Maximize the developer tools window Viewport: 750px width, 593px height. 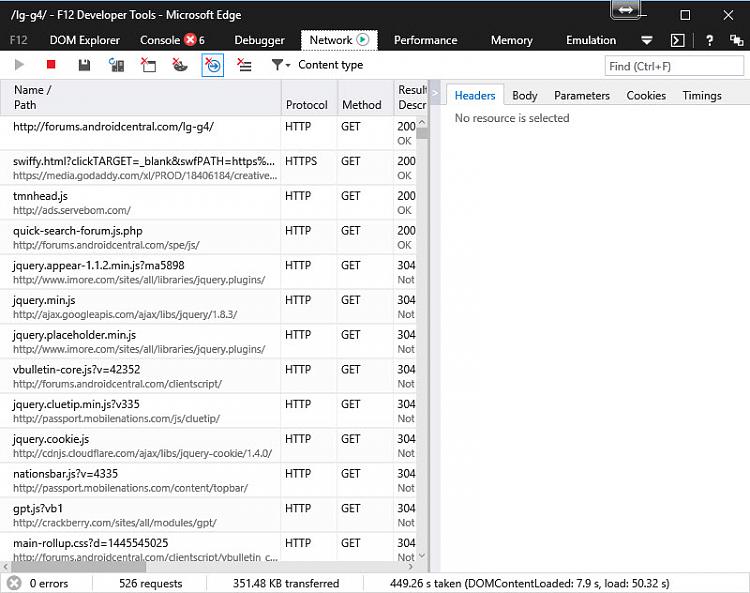(685, 15)
